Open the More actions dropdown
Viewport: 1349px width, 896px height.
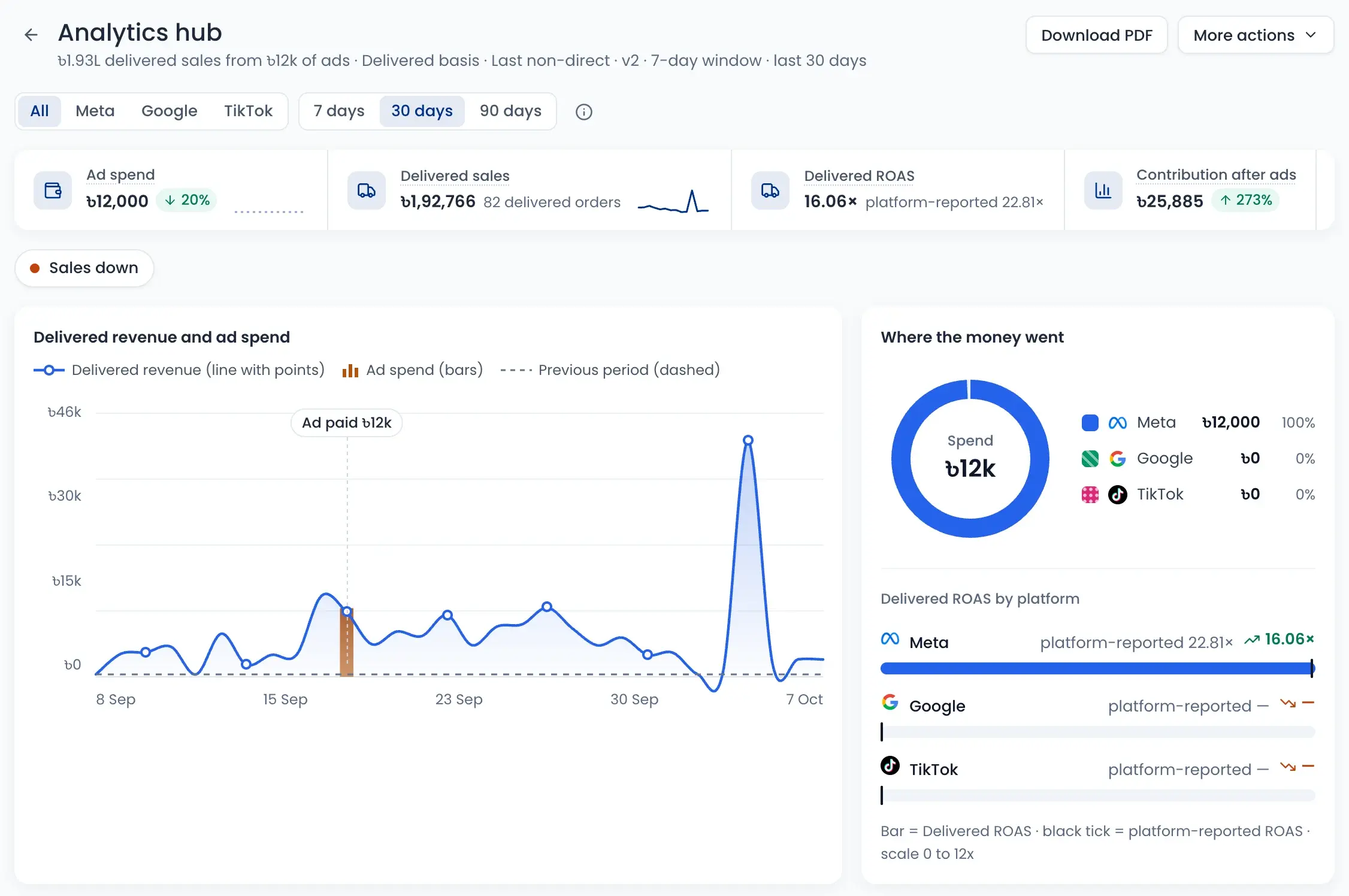[x=1256, y=35]
